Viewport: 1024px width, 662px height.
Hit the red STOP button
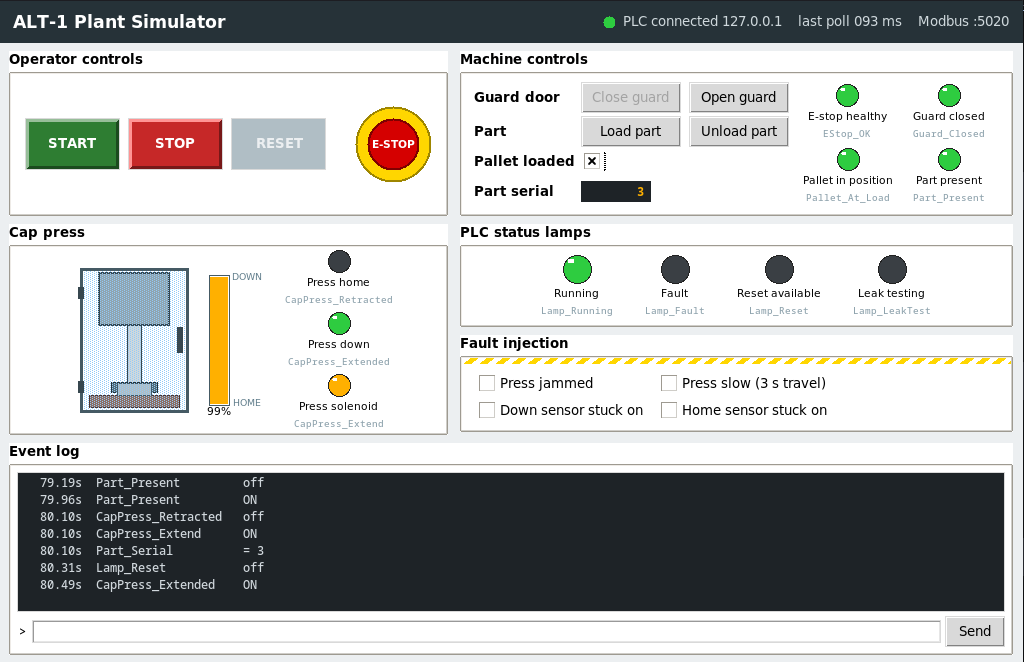175,144
